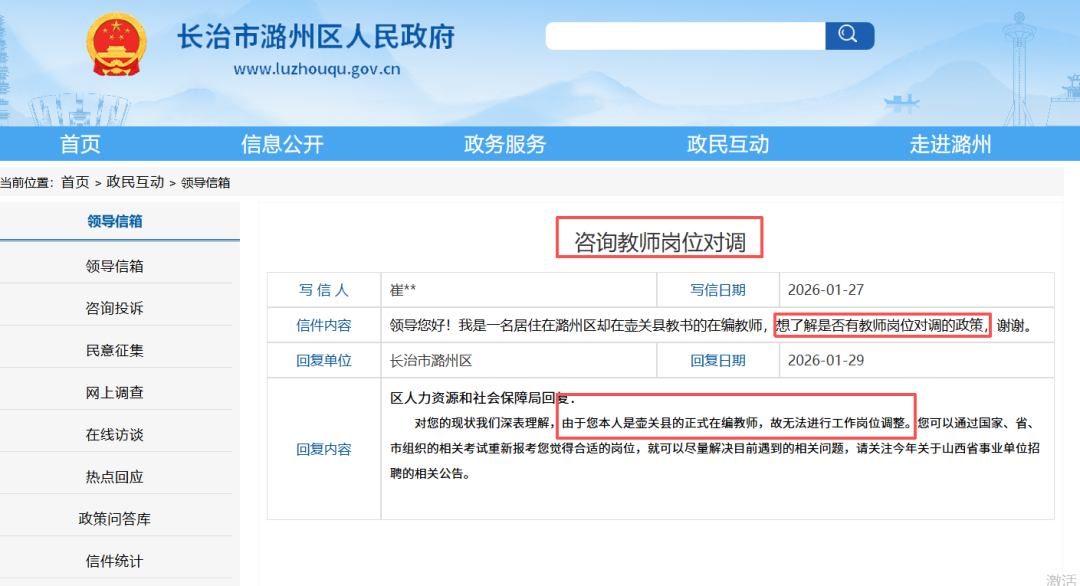
Task: Select 热点回应 in the sidebar
Action: pyautogui.click(x=114, y=477)
